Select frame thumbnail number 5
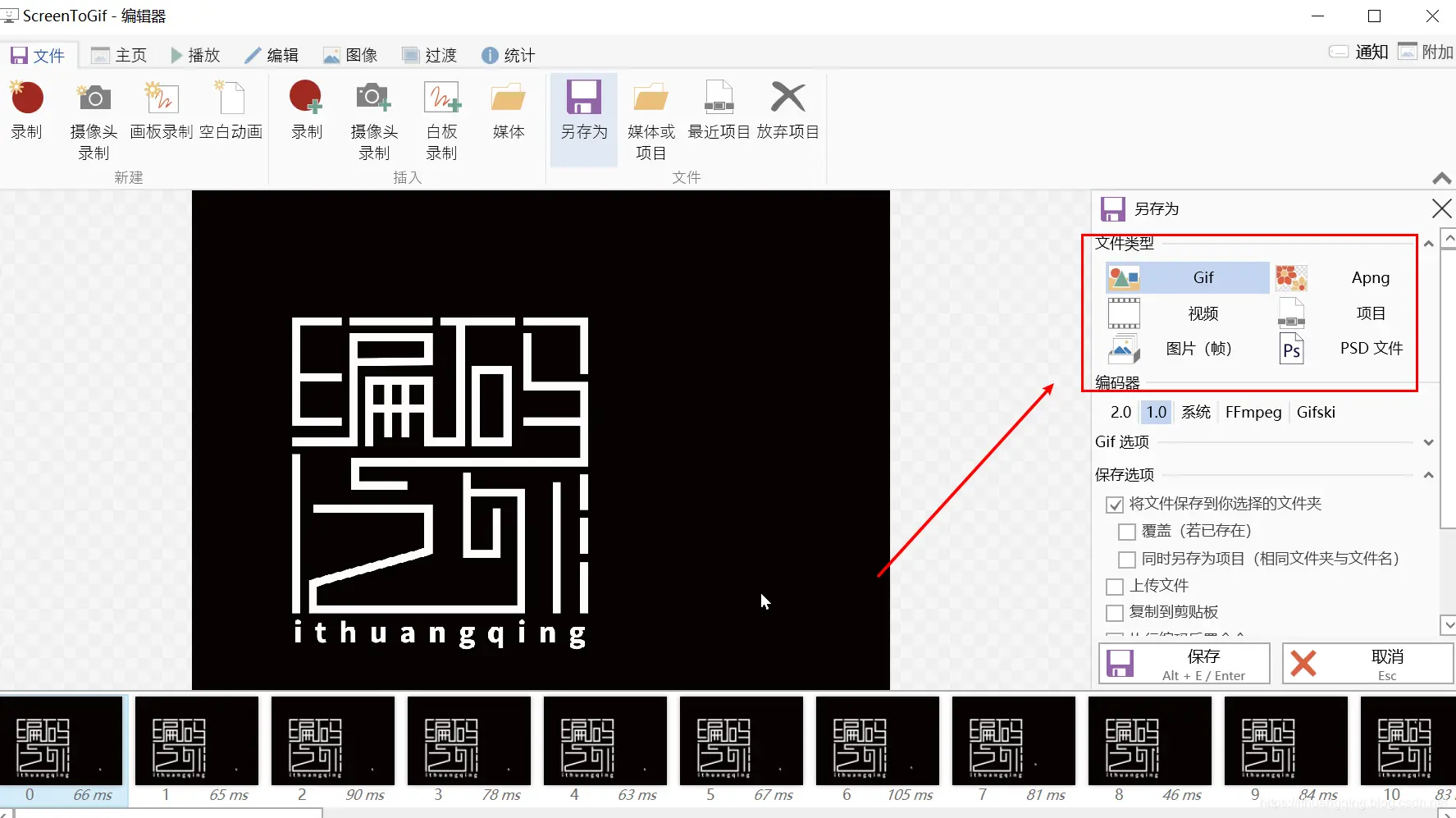Screen dimensions: 1456x818 coord(741,740)
